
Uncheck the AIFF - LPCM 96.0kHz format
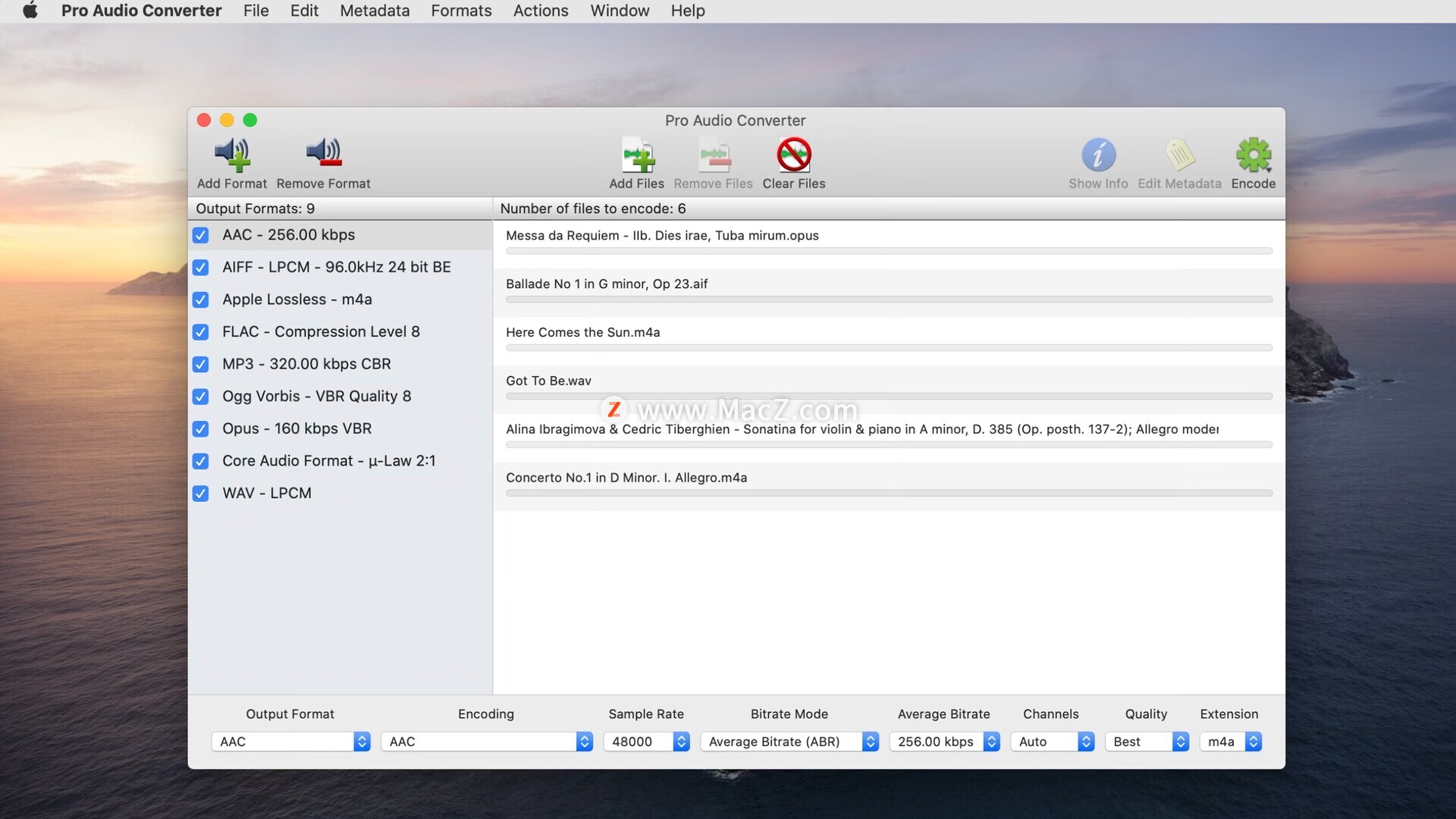pyautogui.click(x=201, y=268)
